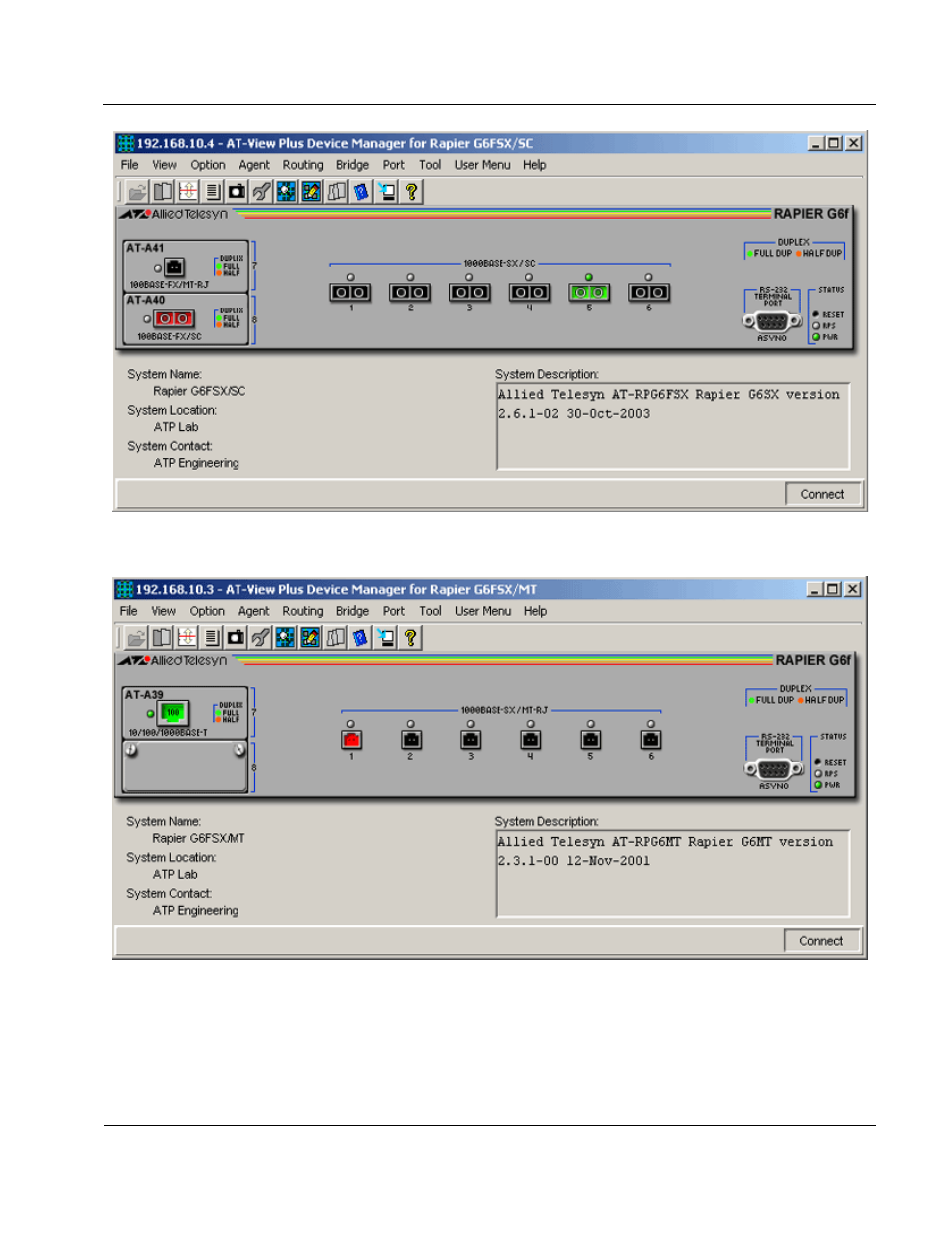Viewport: 952px width, 1233px height.
Task: Select green fiber port 5 on the Rapier G6FSX/SC
Action: tap(589, 292)
